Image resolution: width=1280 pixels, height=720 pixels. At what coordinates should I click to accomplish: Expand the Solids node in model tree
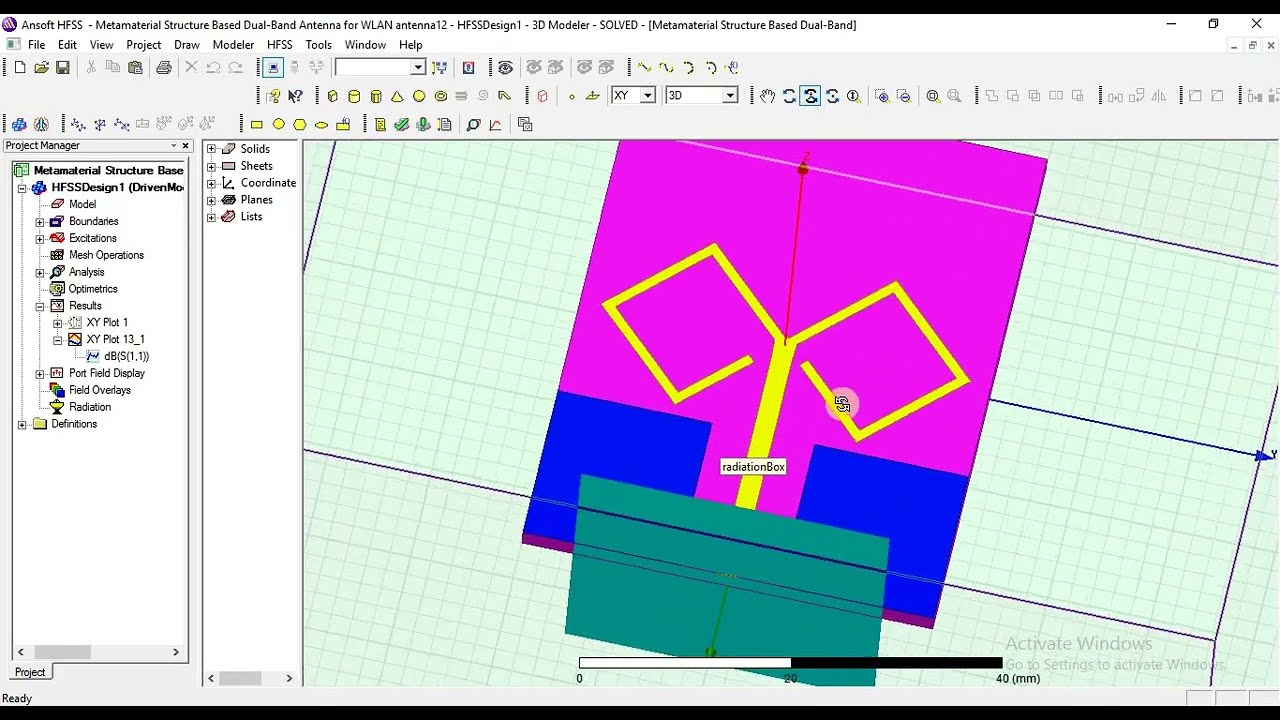pyautogui.click(x=211, y=149)
